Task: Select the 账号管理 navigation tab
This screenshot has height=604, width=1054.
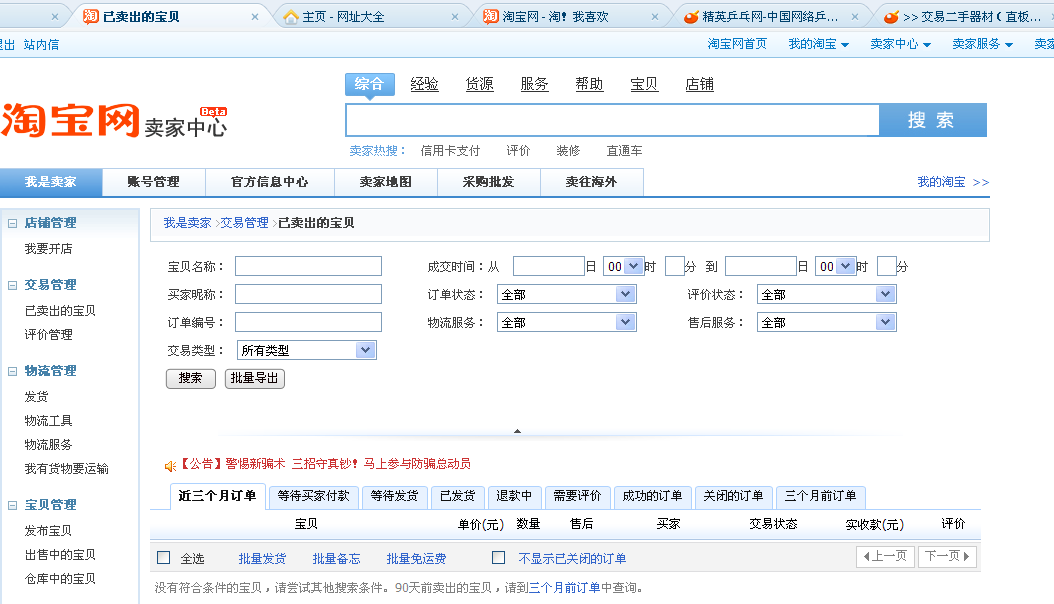Action: point(153,182)
